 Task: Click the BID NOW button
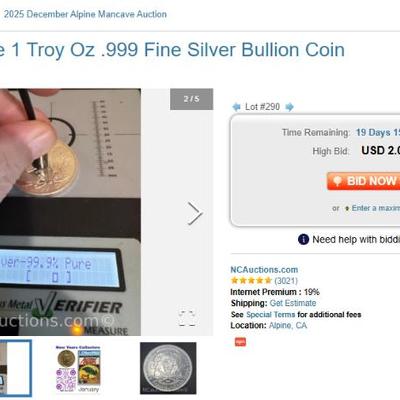[363, 181]
